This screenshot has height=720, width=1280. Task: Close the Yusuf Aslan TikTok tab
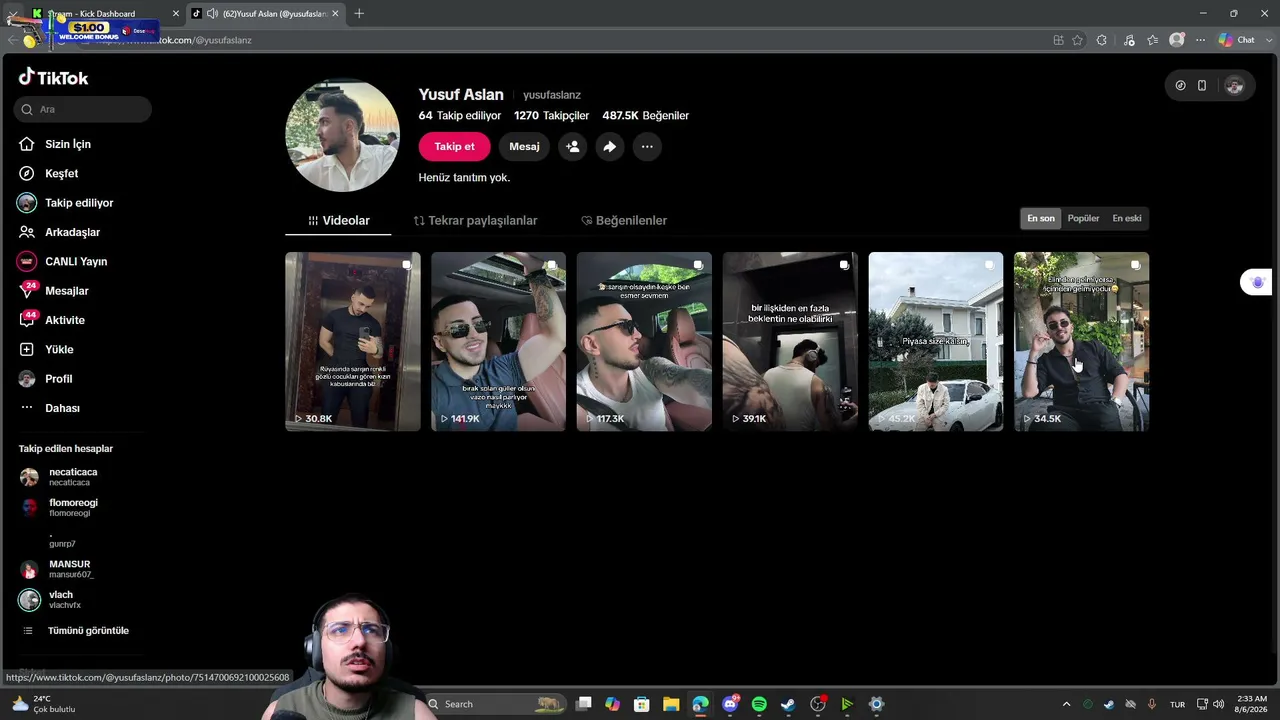(335, 13)
